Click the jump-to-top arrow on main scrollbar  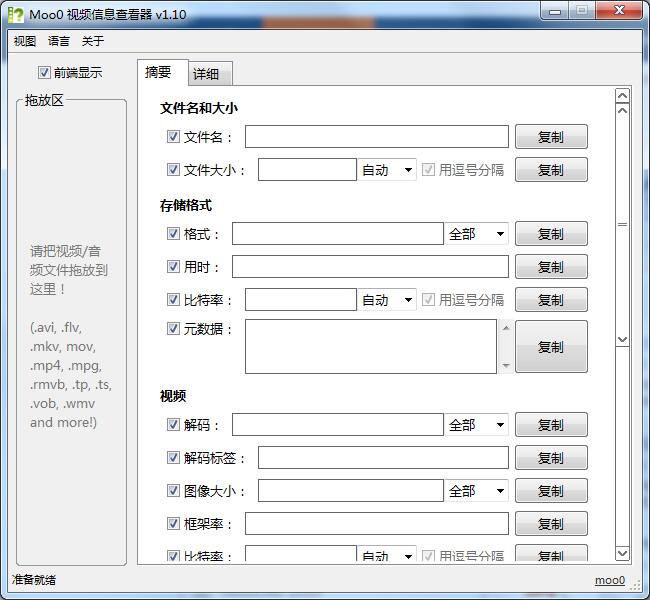(x=622, y=96)
